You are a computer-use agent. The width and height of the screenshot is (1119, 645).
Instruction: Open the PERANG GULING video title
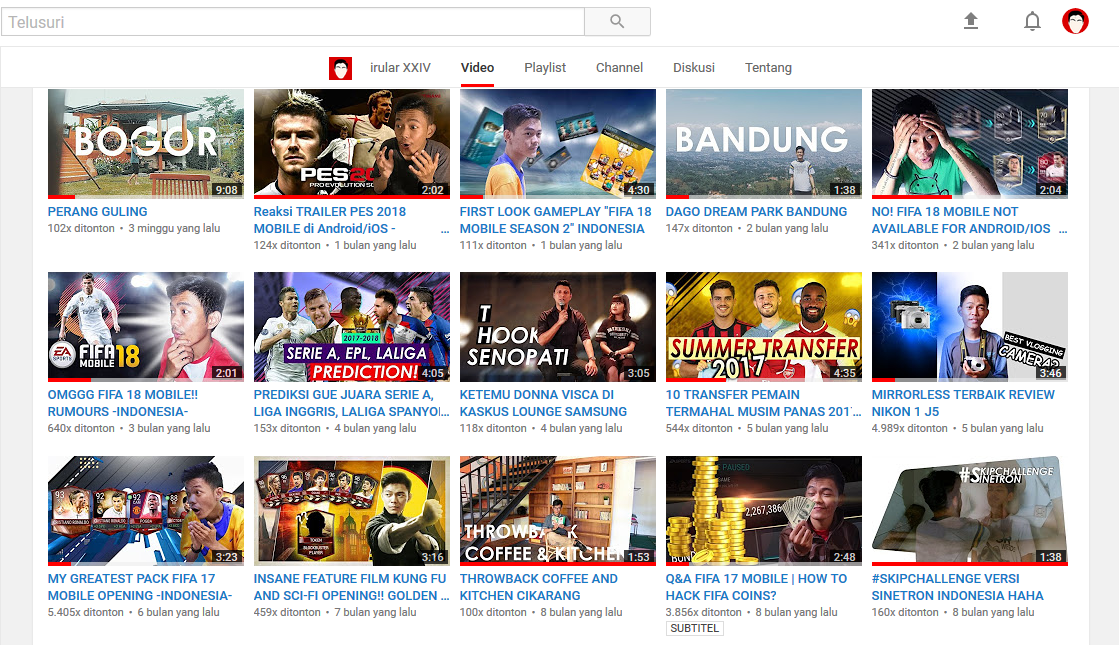tap(98, 212)
